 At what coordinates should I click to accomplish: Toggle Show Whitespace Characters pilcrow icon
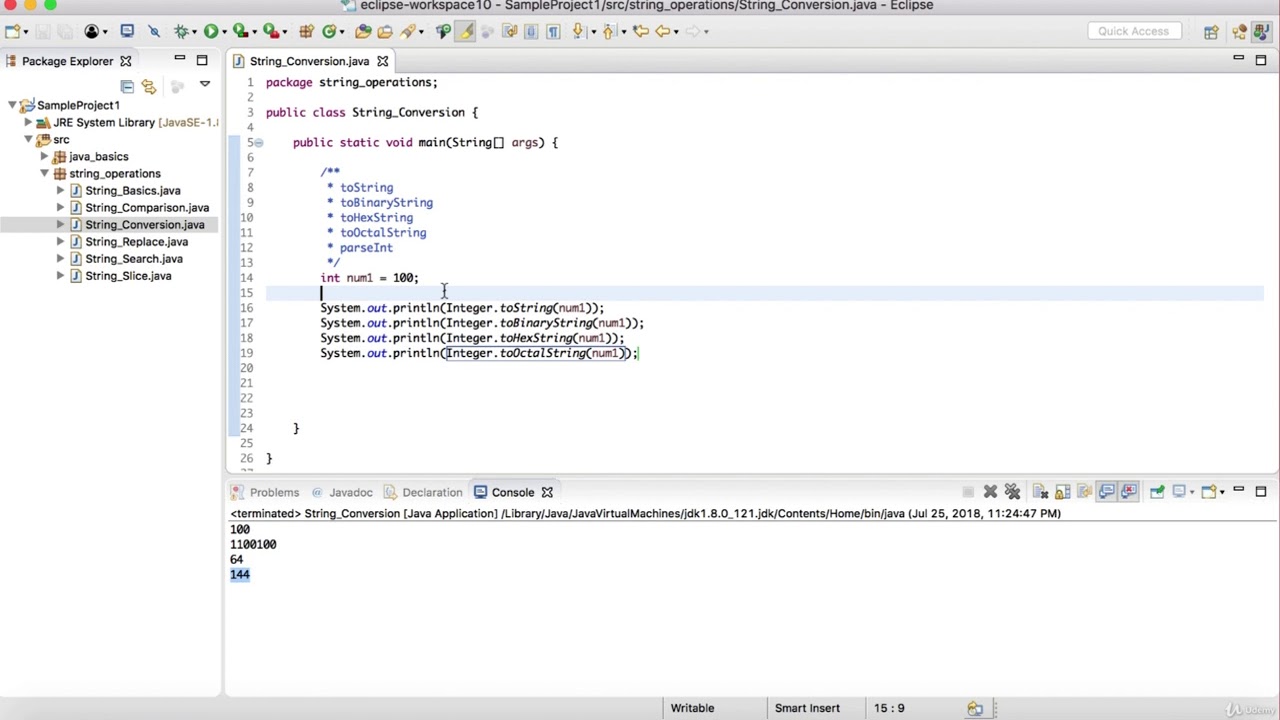(x=554, y=31)
